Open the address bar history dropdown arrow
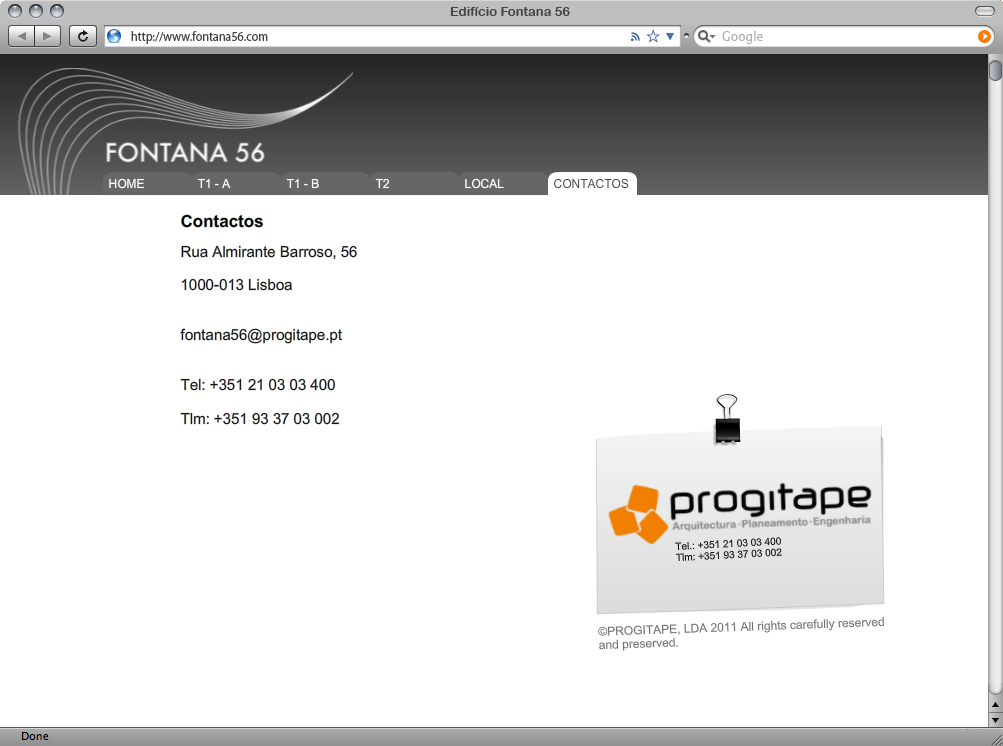The width and height of the screenshot is (1003, 746). pos(670,36)
